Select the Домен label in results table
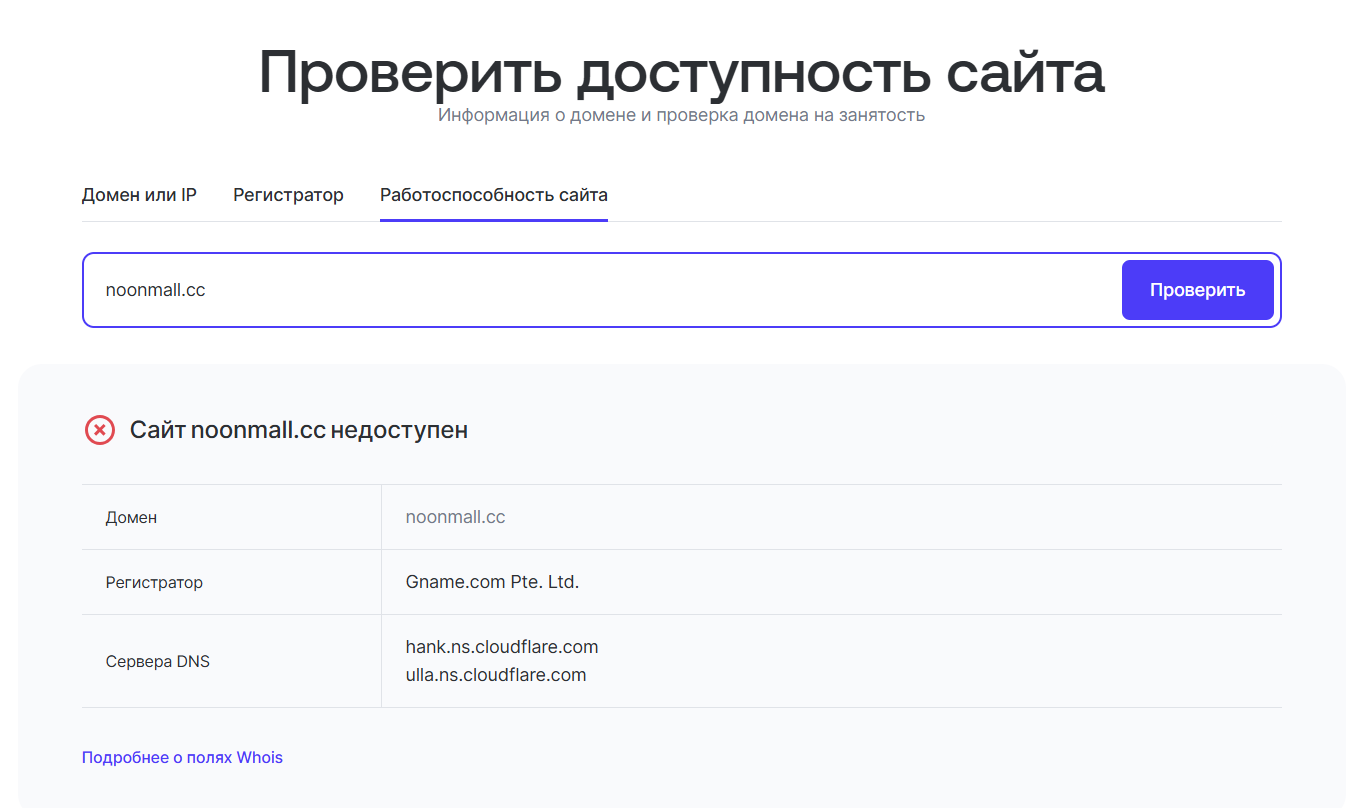The width and height of the screenshot is (1362, 808). click(x=131, y=518)
